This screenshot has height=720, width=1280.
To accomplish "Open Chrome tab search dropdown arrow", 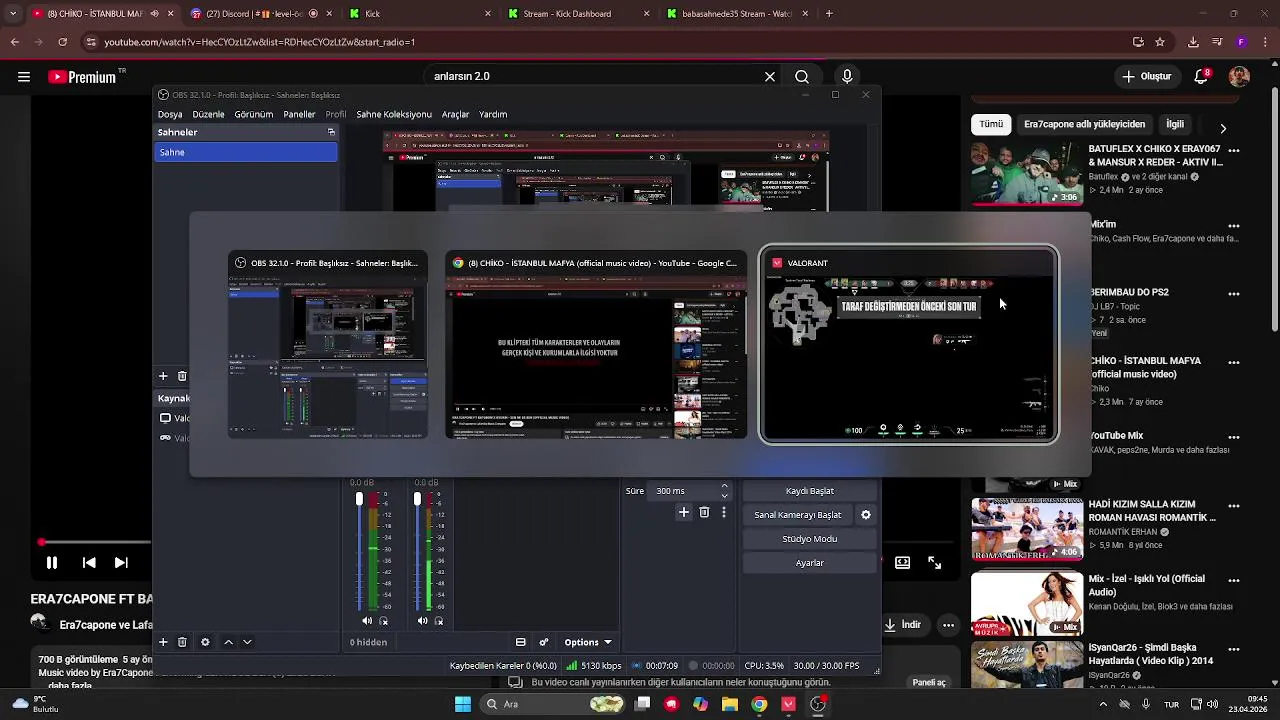I will (x=12, y=14).
